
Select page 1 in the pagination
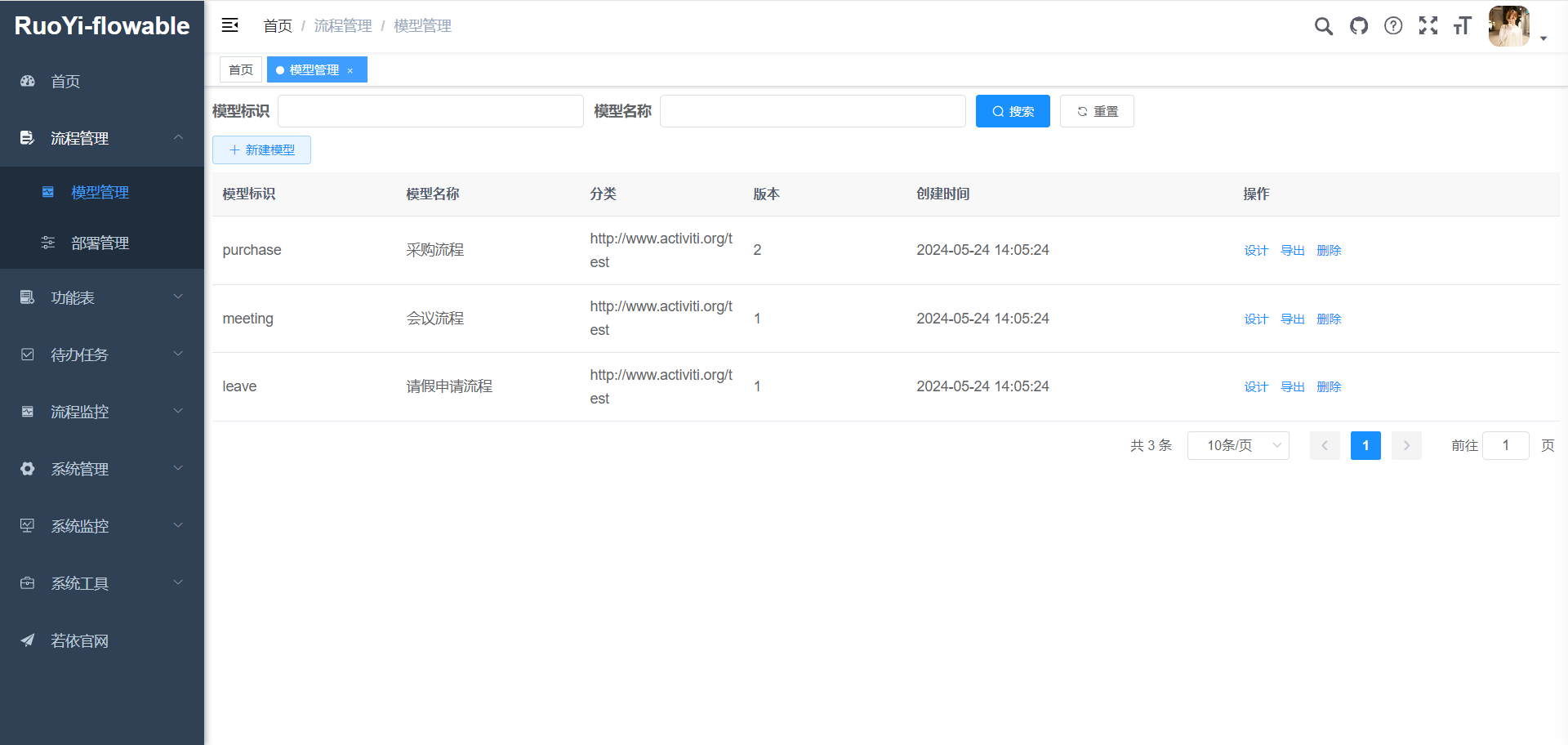1365,445
